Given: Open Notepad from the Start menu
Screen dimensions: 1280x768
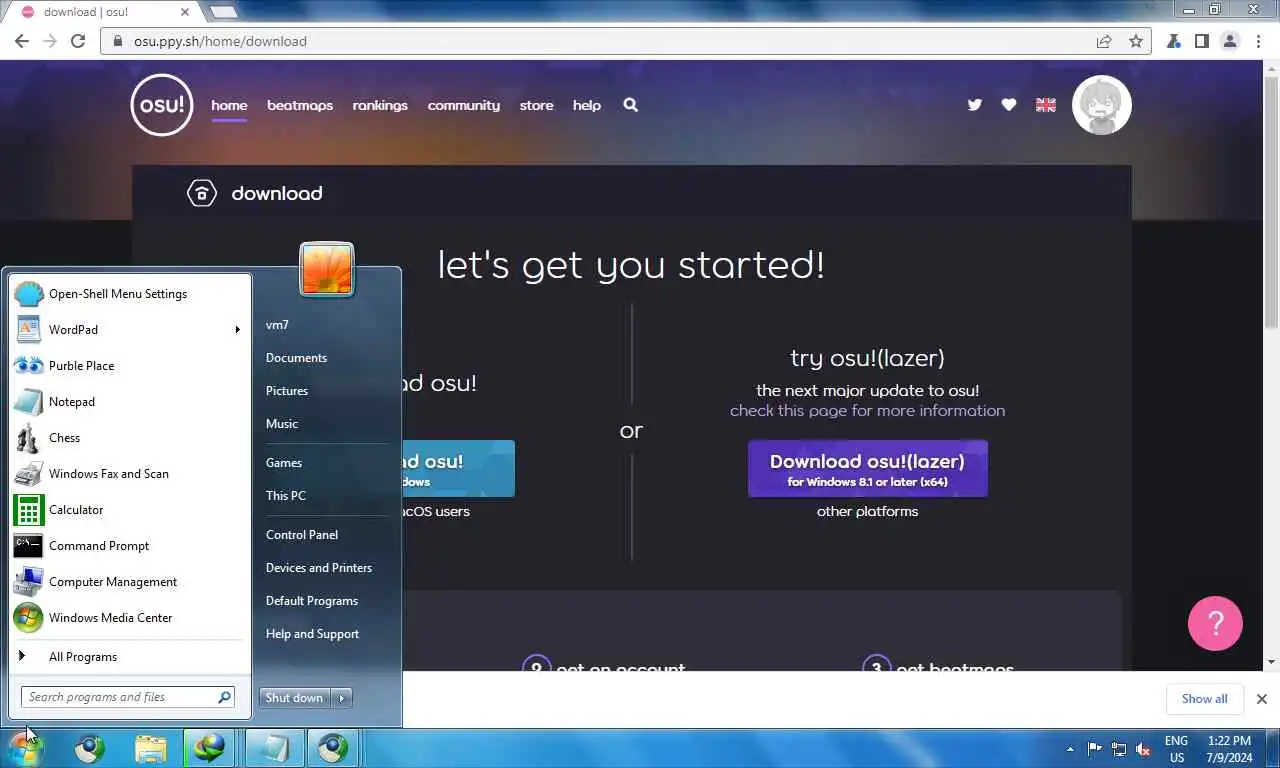Looking at the screenshot, I should (x=130, y=402).
